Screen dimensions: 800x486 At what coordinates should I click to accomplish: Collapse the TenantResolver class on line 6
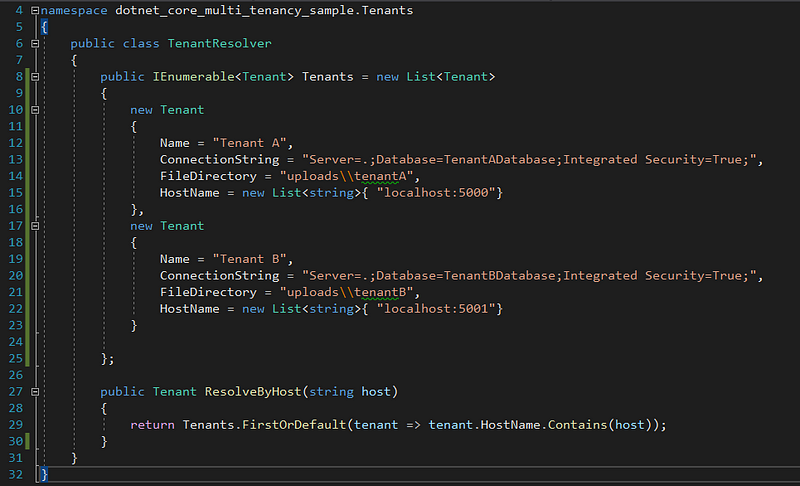coord(35,43)
